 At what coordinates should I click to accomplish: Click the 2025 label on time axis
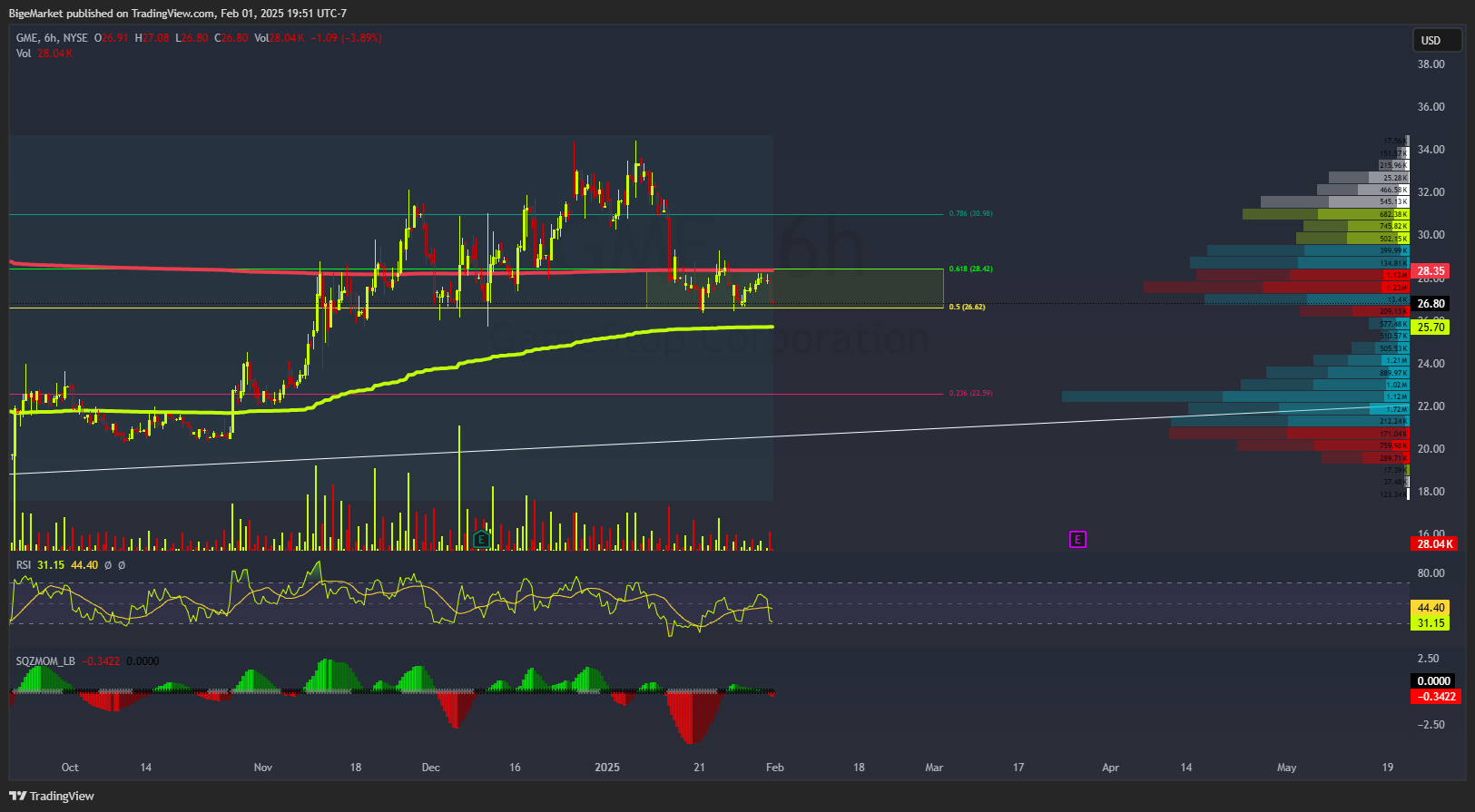pos(607,768)
